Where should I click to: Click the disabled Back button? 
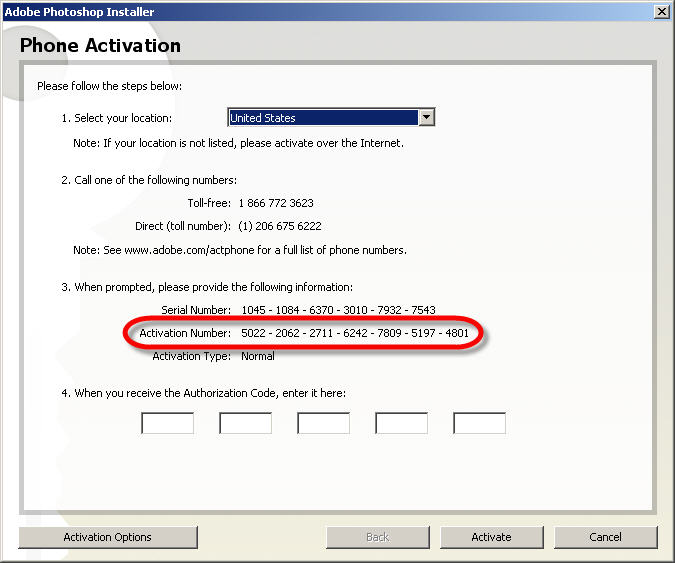click(x=378, y=537)
